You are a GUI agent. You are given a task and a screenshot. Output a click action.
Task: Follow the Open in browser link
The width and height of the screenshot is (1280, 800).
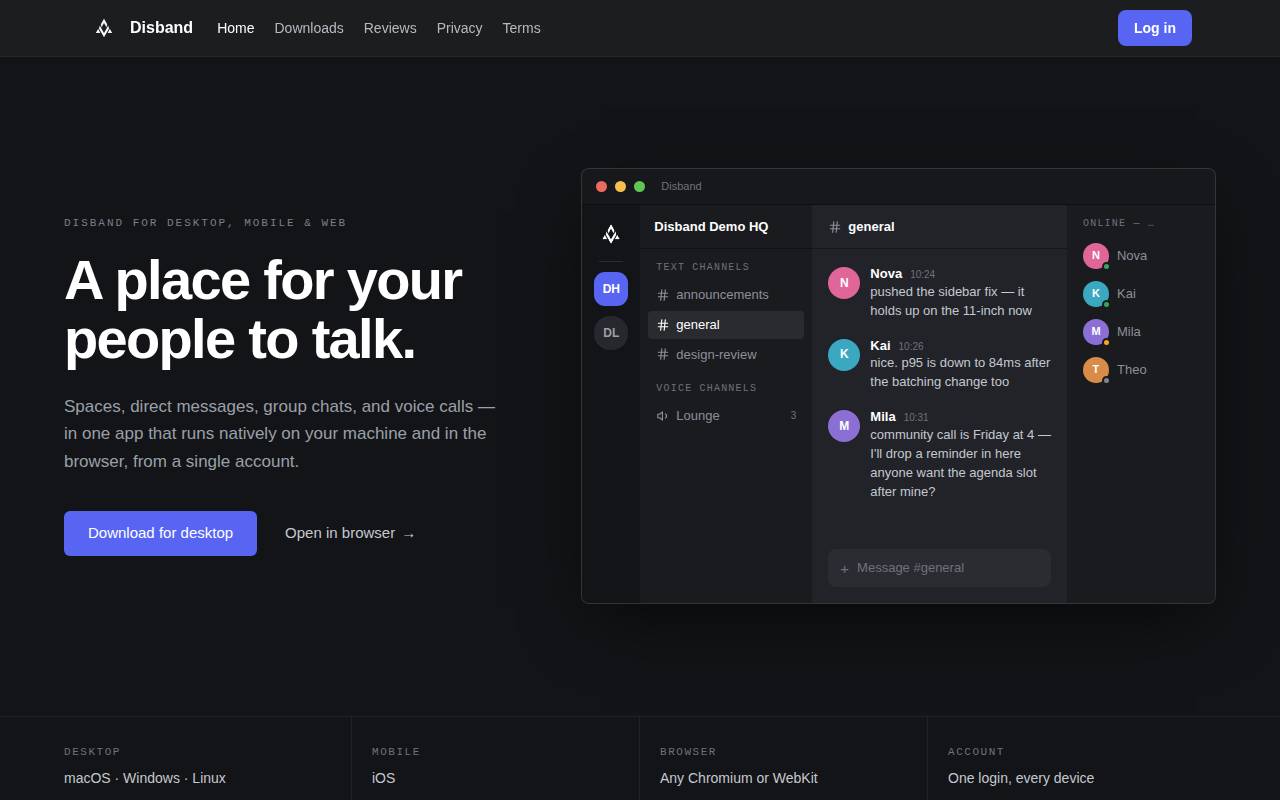350,533
